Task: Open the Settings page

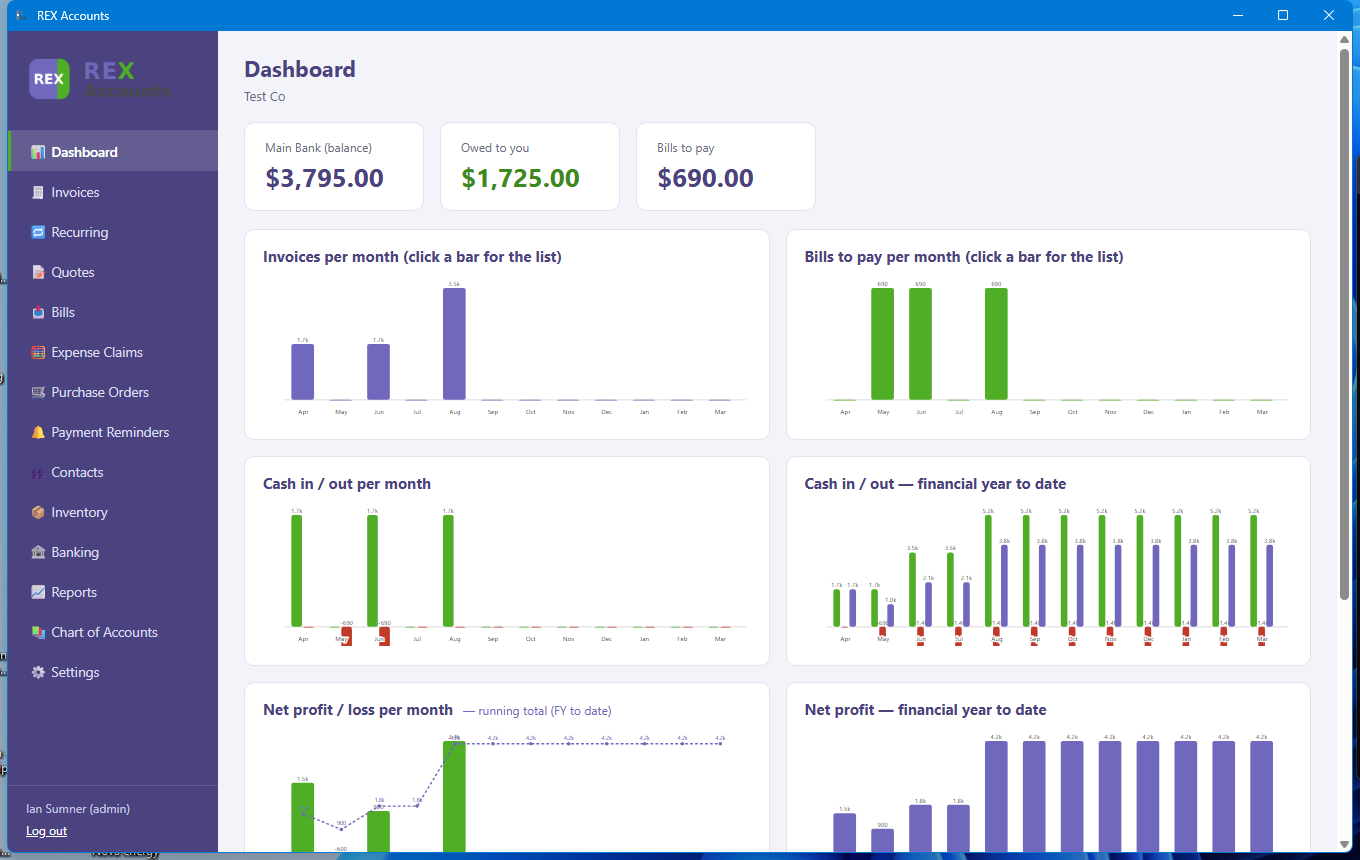Action: [113, 672]
